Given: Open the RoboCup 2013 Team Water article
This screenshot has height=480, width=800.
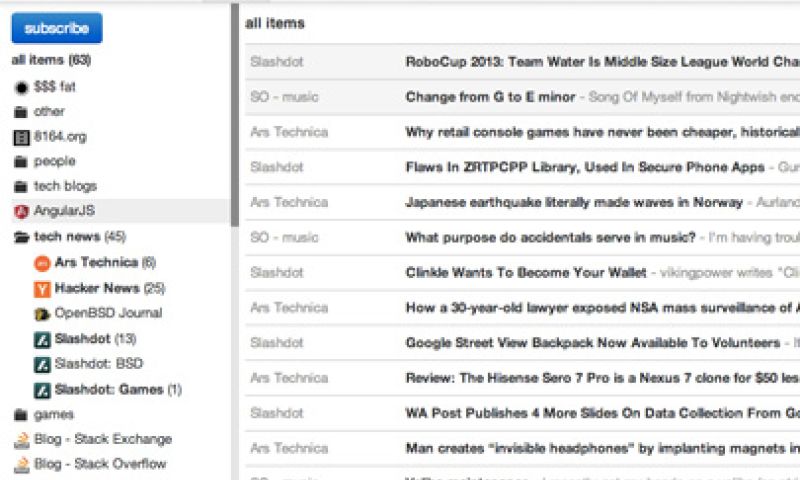Looking at the screenshot, I should (x=602, y=62).
